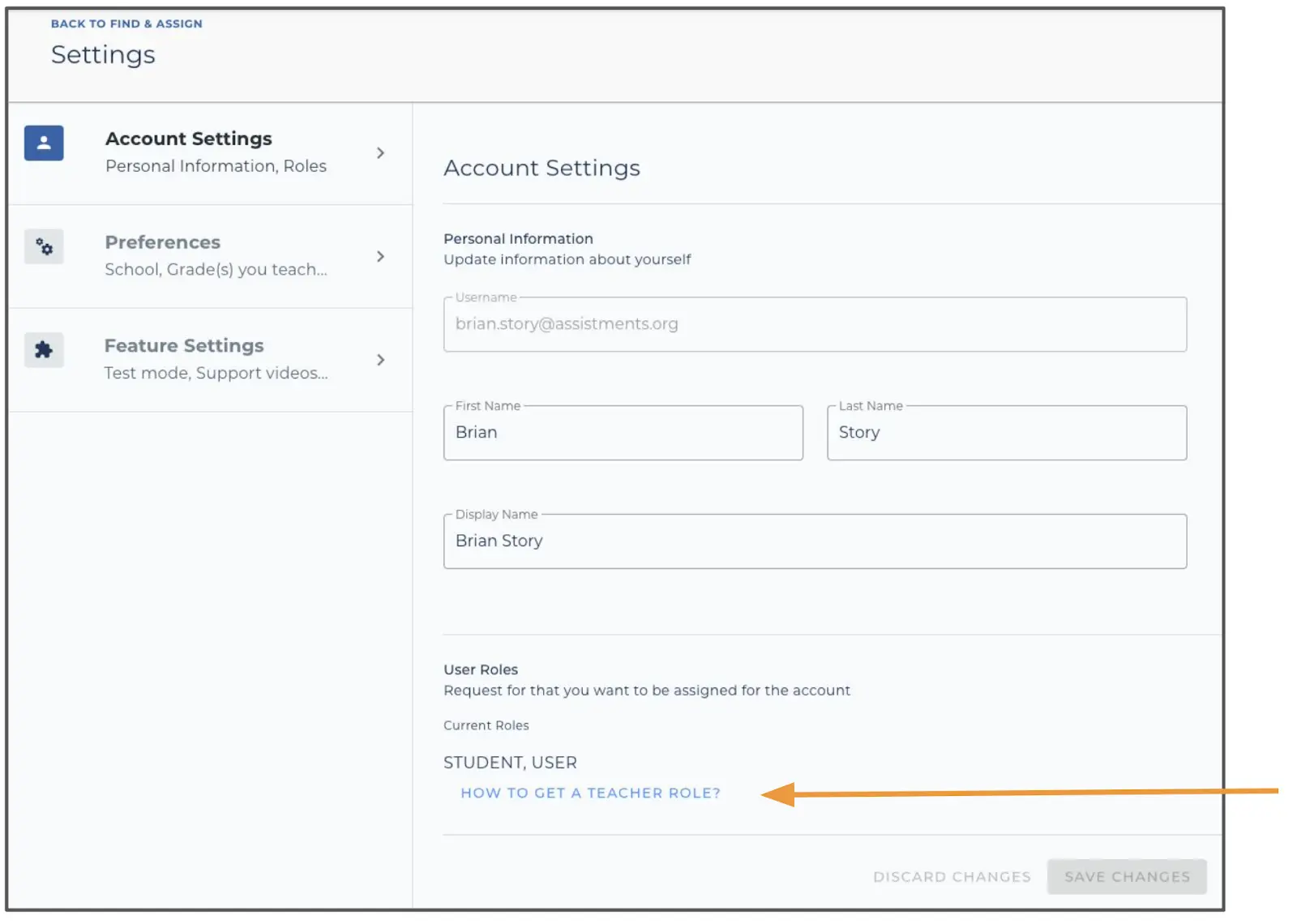Click the Discard Changes button

[952, 876]
